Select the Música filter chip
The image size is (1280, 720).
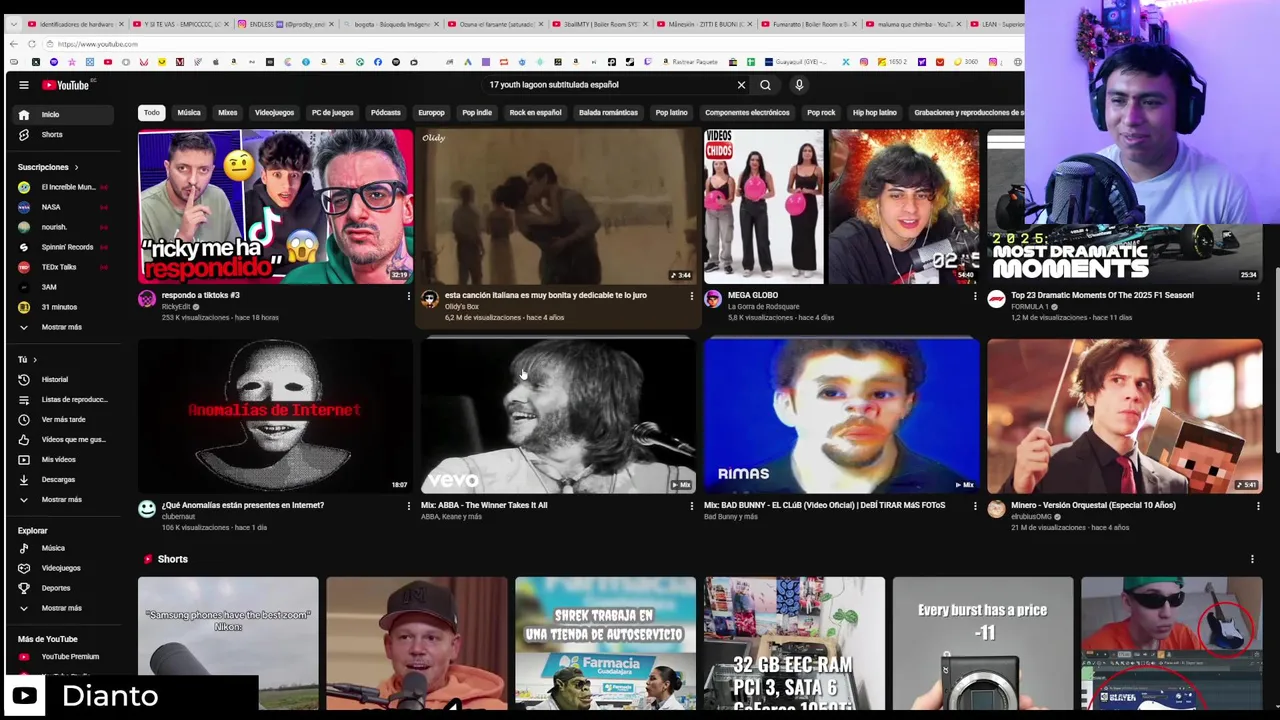pyautogui.click(x=189, y=113)
